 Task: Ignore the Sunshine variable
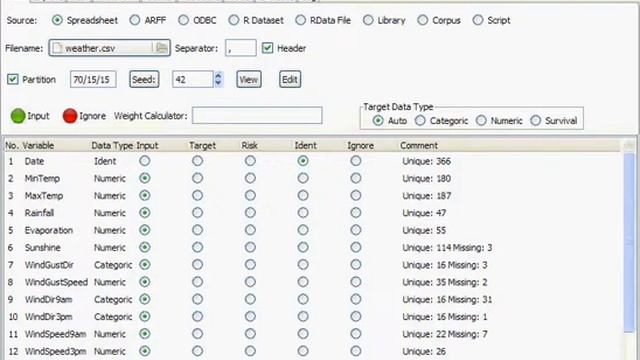point(356,247)
